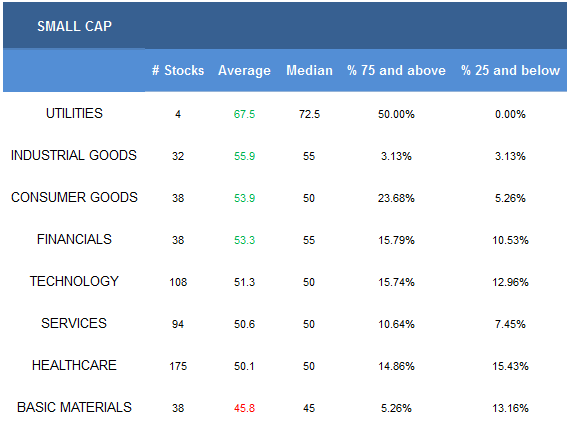The width and height of the screenshot is (569, 442).
Task: Select the 72.5 median cell
Action: tap(309, 114)
